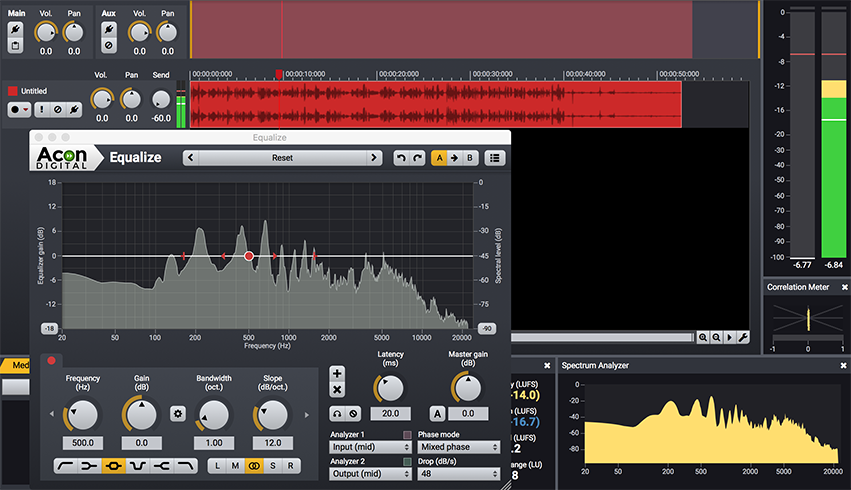Viewport: 851px width, 490px height.
Task: Open the preset list menu icon
Action: [495, 158]
